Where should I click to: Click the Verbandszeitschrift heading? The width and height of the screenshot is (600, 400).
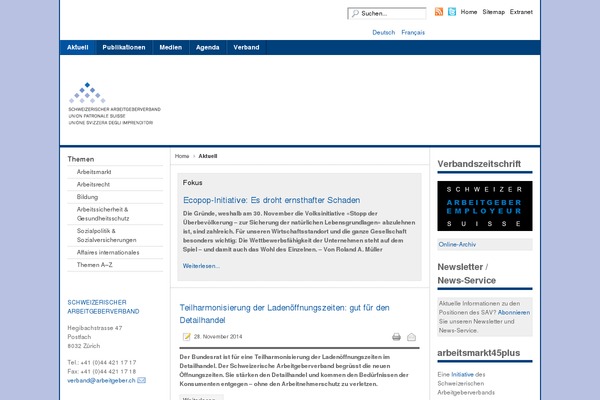(x=479, y=164)
